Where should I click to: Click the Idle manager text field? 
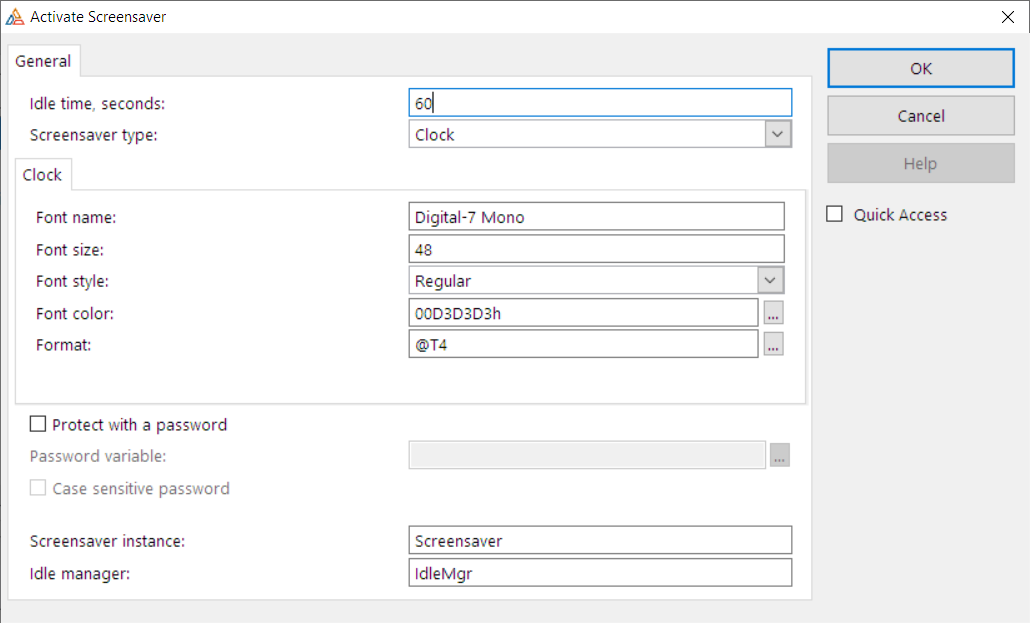click(x=600, y=572)
